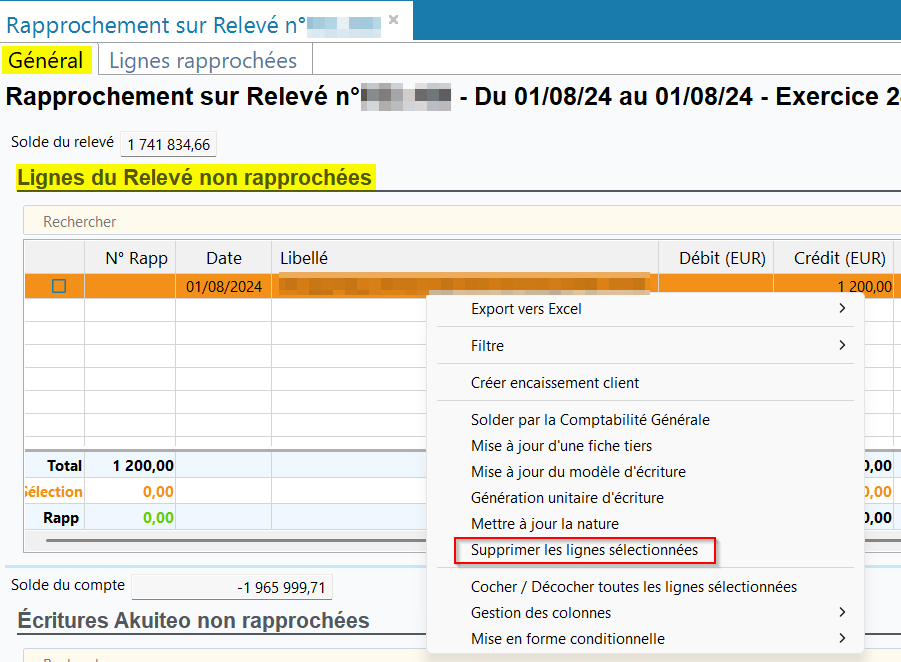
Task: Close the Rapprochement sur Relevé tab
Action: click(x=394, y=19)
